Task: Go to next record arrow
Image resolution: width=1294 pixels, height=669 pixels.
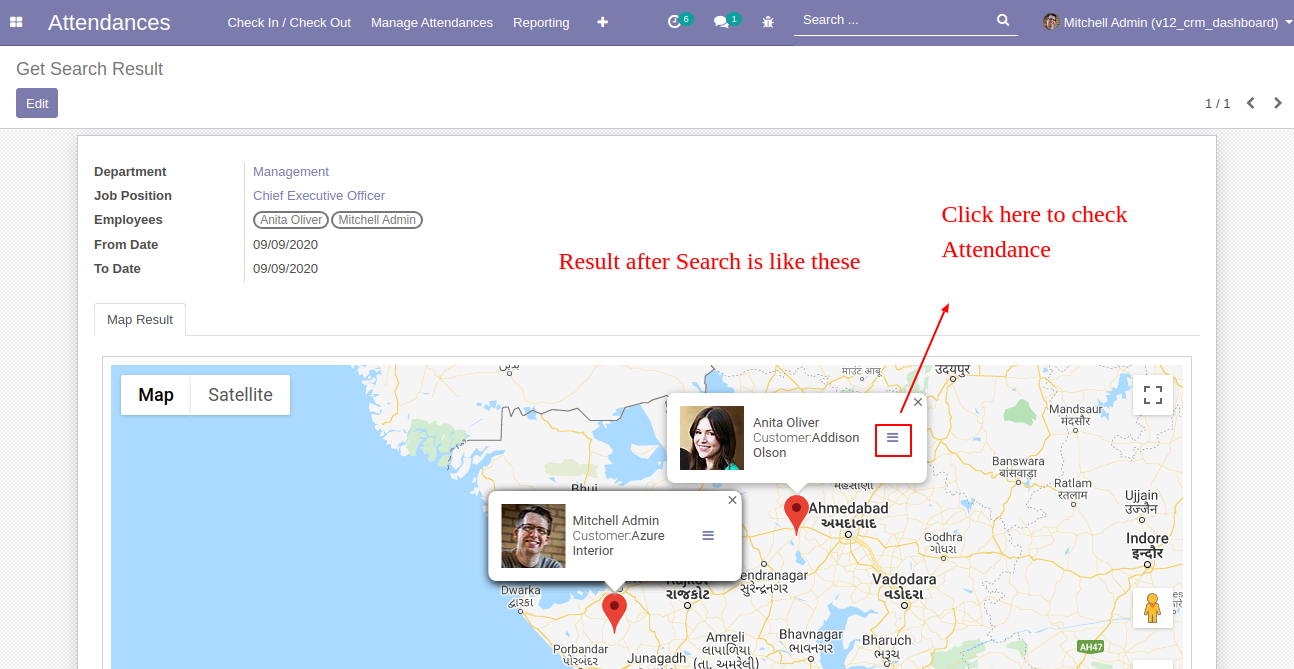Action: (x=1277, y=103)
